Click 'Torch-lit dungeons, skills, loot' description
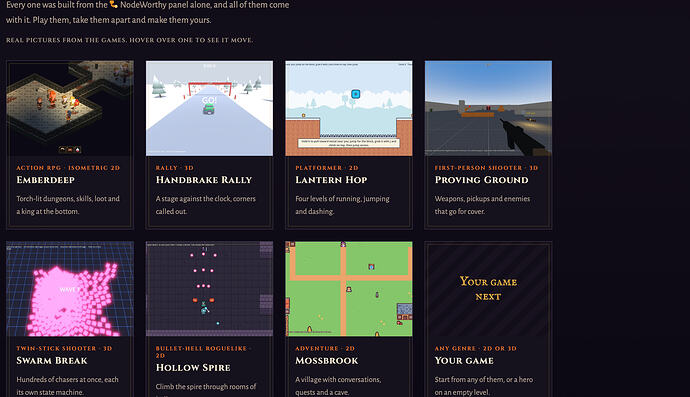 pyautogui.click(x=68, y=205)
